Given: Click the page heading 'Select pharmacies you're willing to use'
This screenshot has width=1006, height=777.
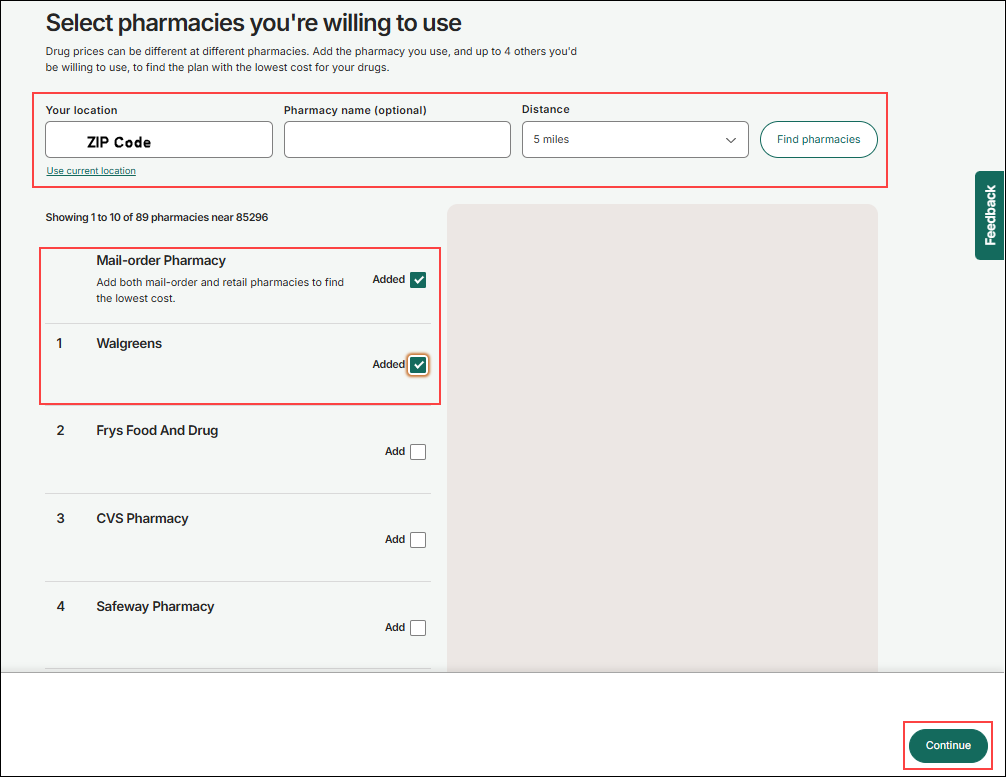Looking at the screenshot, I should tap(253, 23).
